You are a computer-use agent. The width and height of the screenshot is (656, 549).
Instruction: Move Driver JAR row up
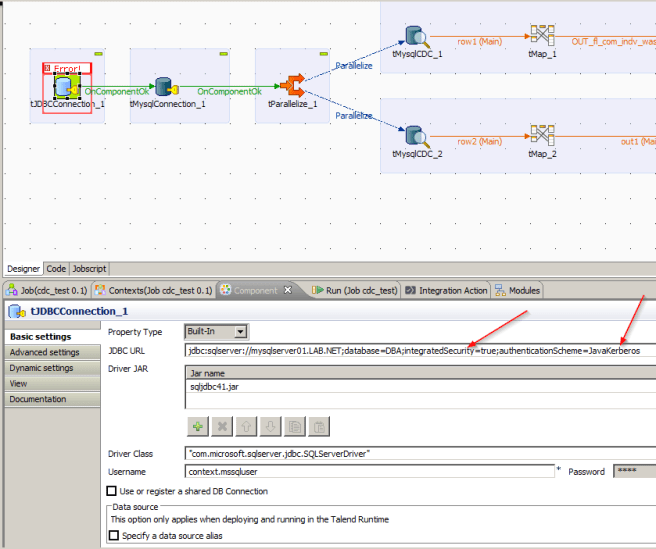click(246, 426)
